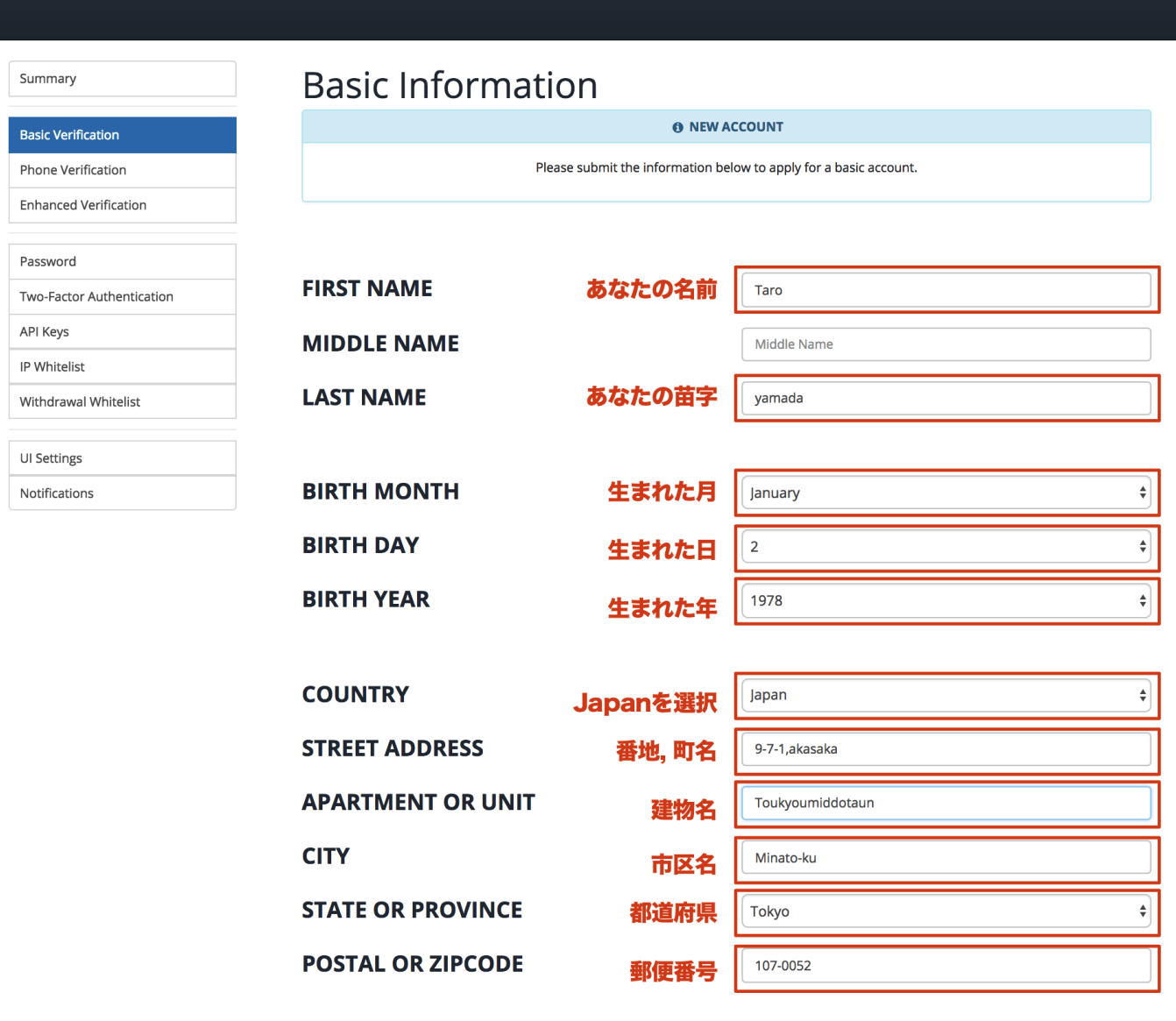This screenshot has width=1176, height=1021.
Task: Click the FIRST NAME label
Action: (367, 288)
